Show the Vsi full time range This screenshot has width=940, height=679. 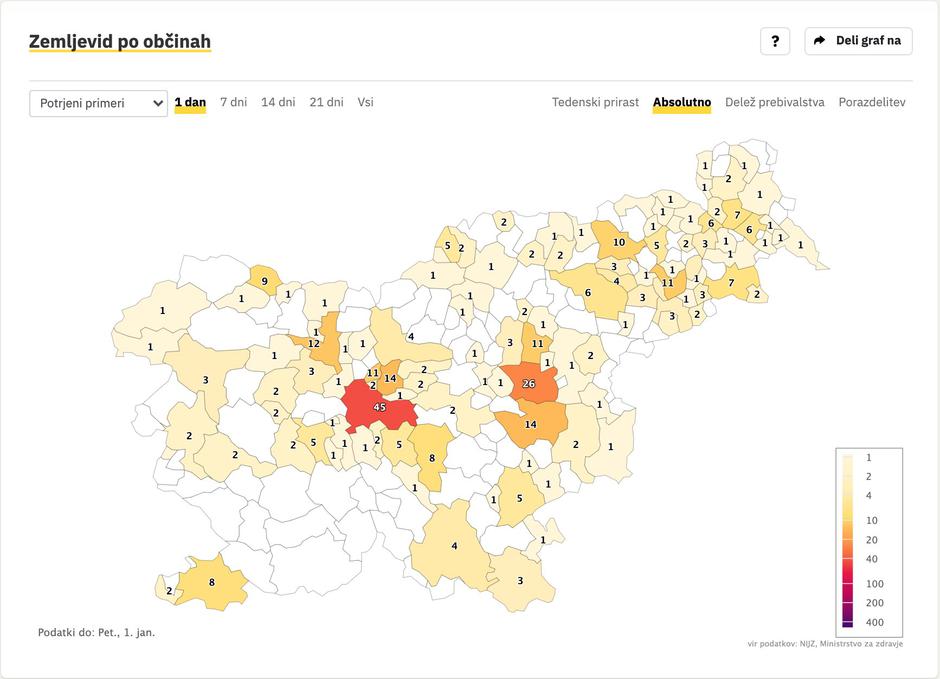[x=365, y=102]
